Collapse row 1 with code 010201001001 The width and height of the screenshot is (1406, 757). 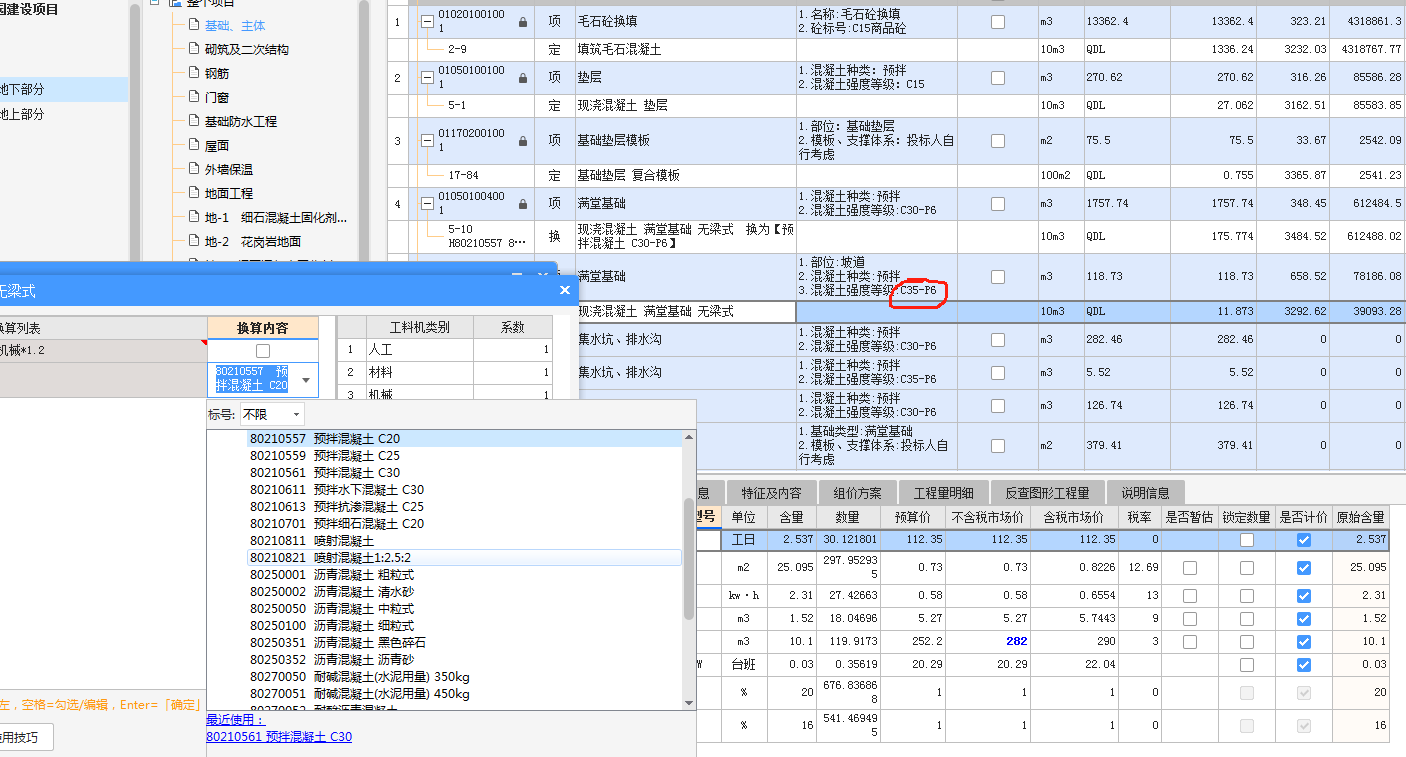point(427,22)
